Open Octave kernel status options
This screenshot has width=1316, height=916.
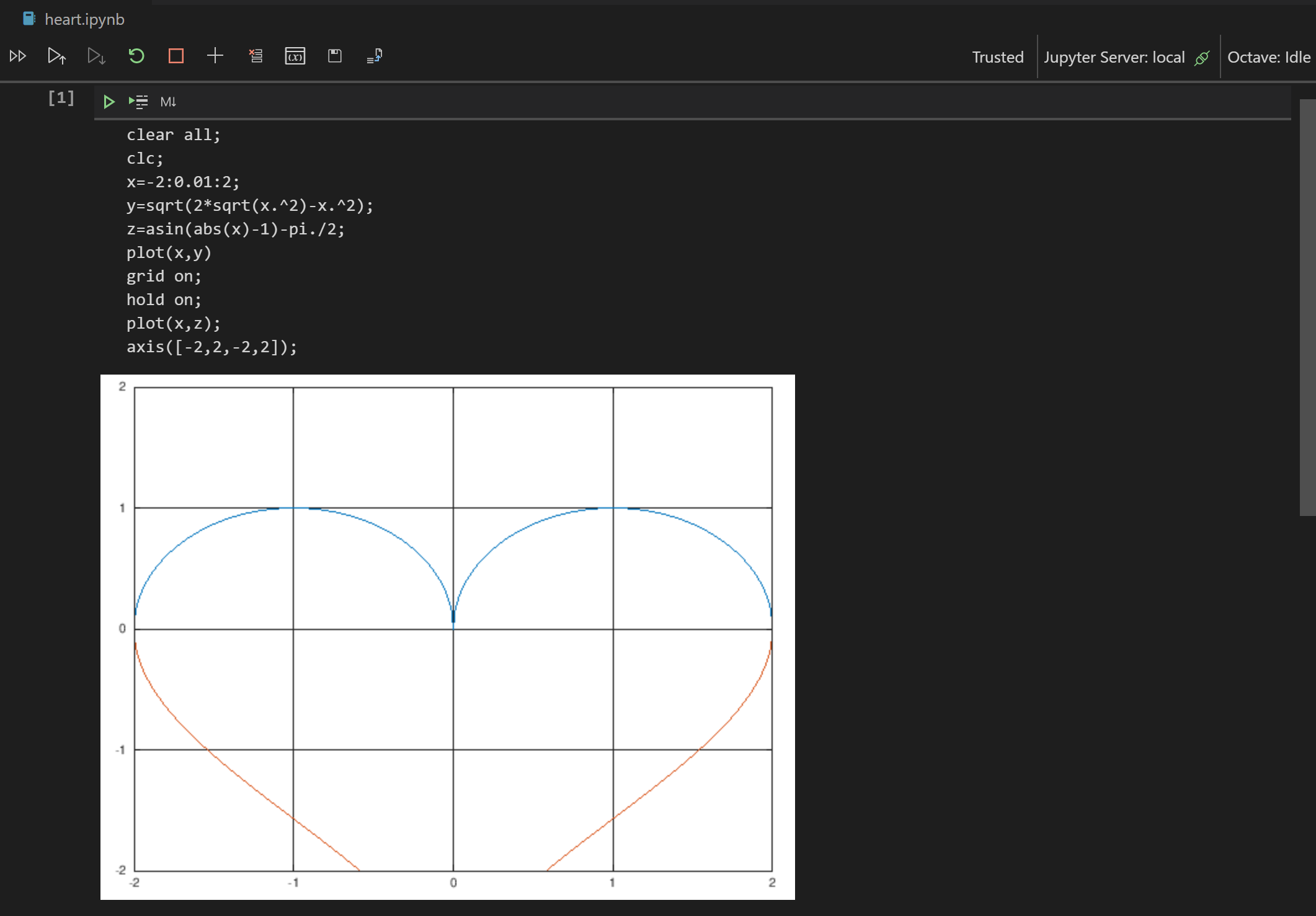(1269, 56)
